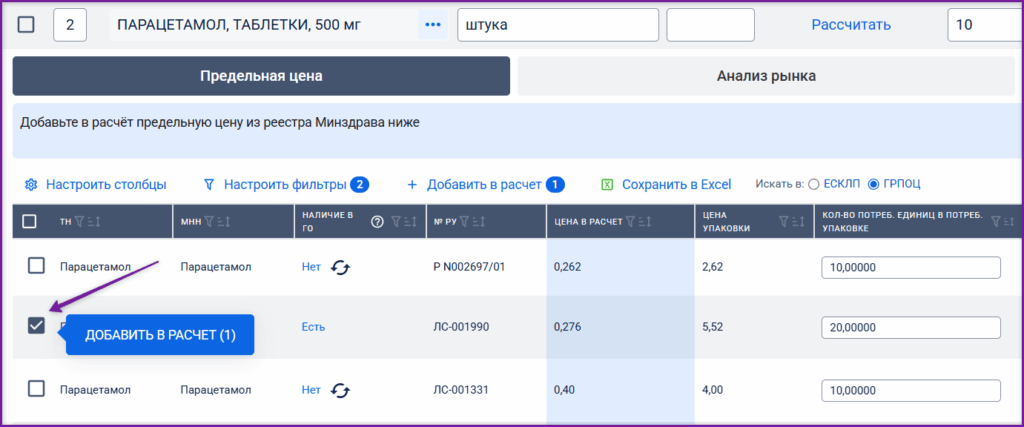
Task: Click the funnel icon beside Настроить фильтры
Action: tap(209, 185)
